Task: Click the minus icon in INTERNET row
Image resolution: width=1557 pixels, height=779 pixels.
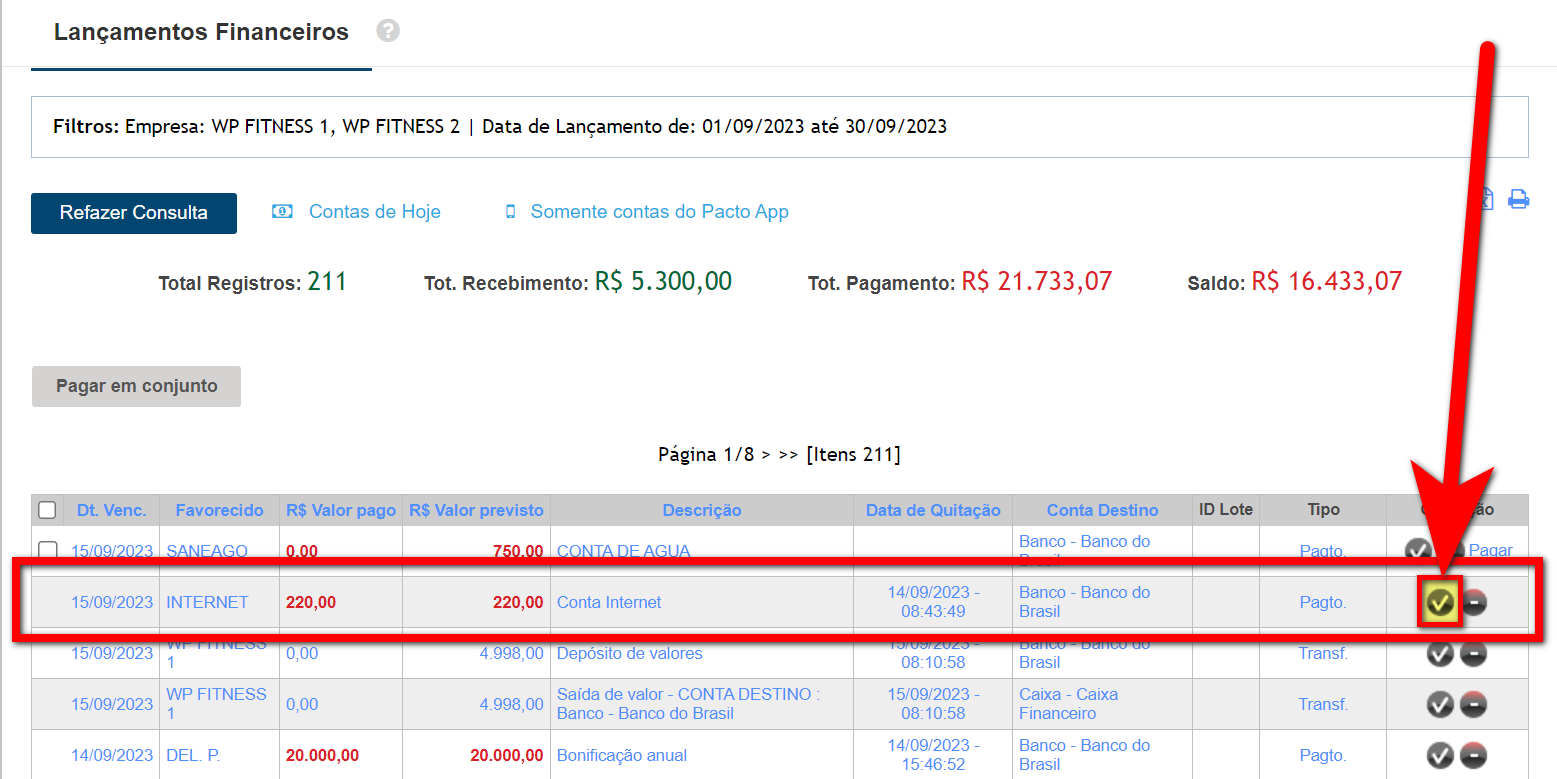Action: click(1474, 602)
